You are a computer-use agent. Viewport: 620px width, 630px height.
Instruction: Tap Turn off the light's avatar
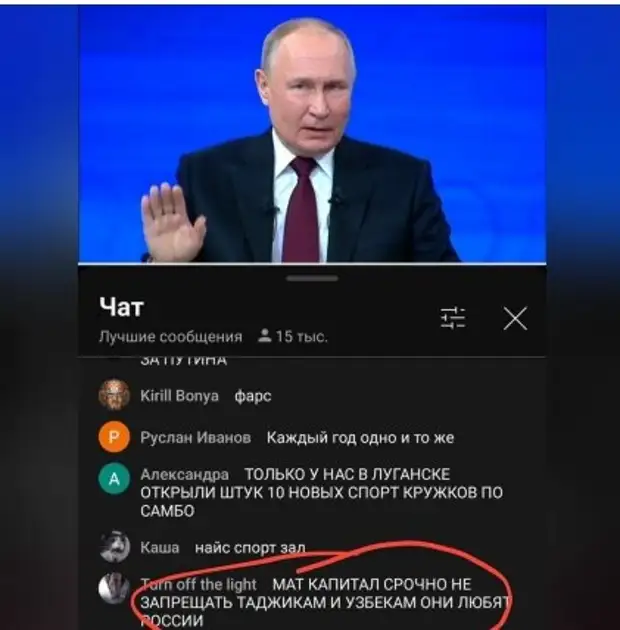(115, 588)
